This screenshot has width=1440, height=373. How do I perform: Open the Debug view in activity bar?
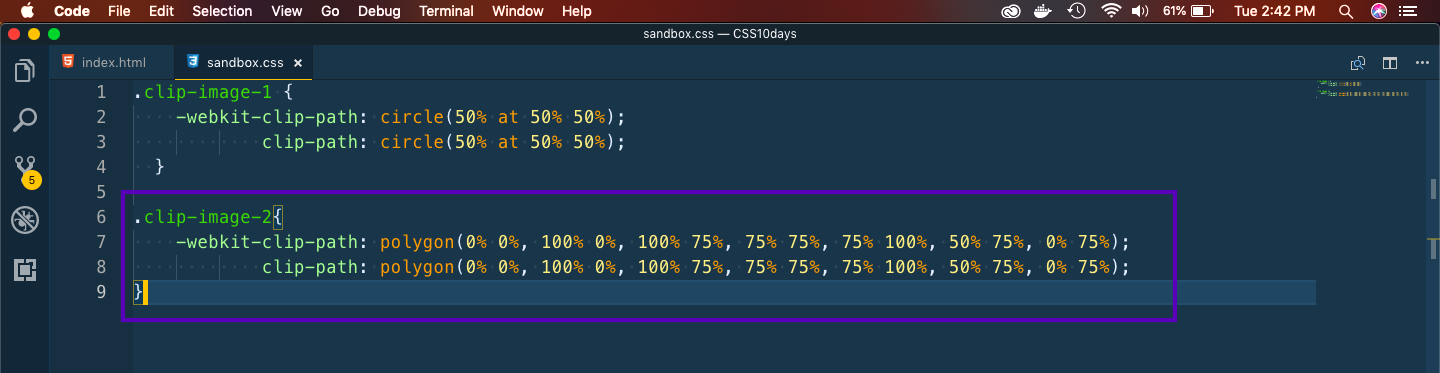pyautogui.click(x=25, y=220)
